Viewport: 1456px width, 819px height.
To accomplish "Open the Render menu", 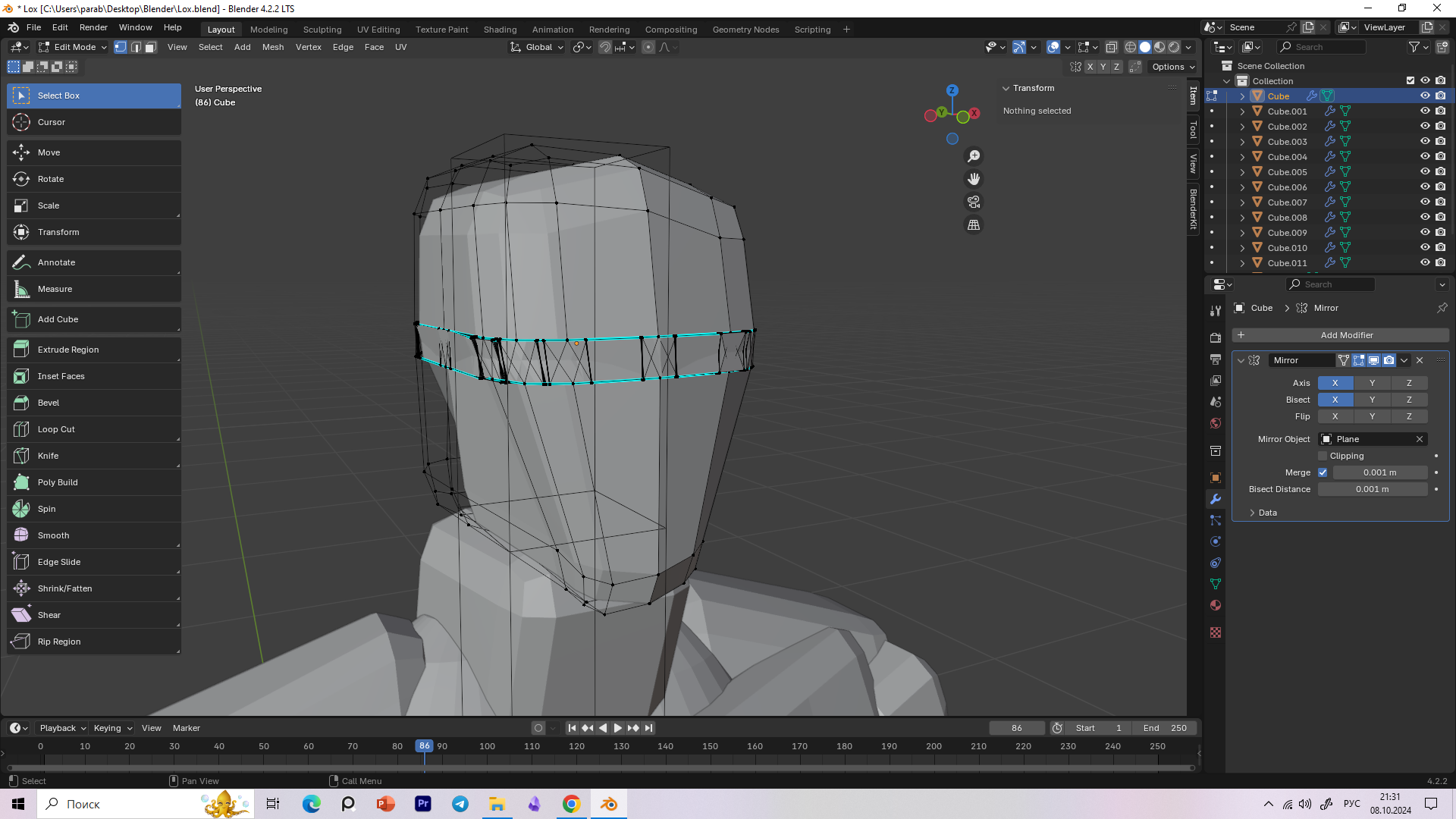I will pos(93,27).
